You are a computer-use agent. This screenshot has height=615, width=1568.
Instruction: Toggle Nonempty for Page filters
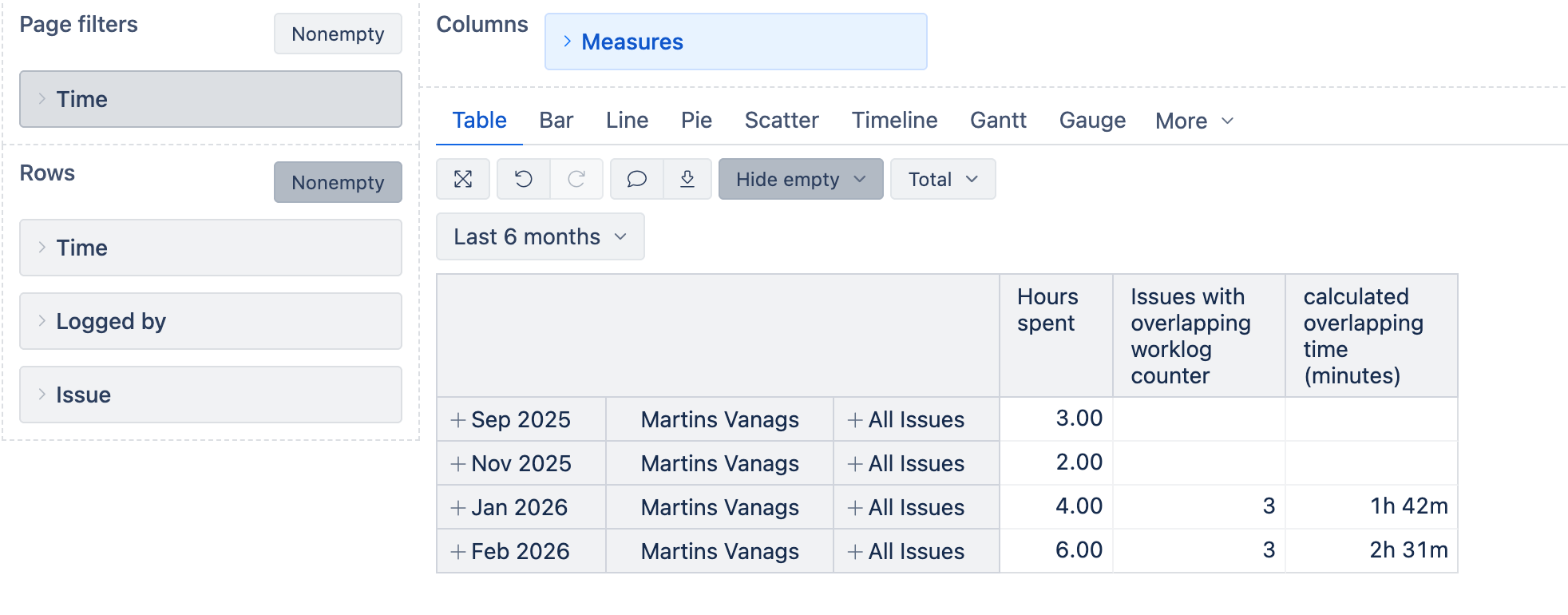point(338,34)
